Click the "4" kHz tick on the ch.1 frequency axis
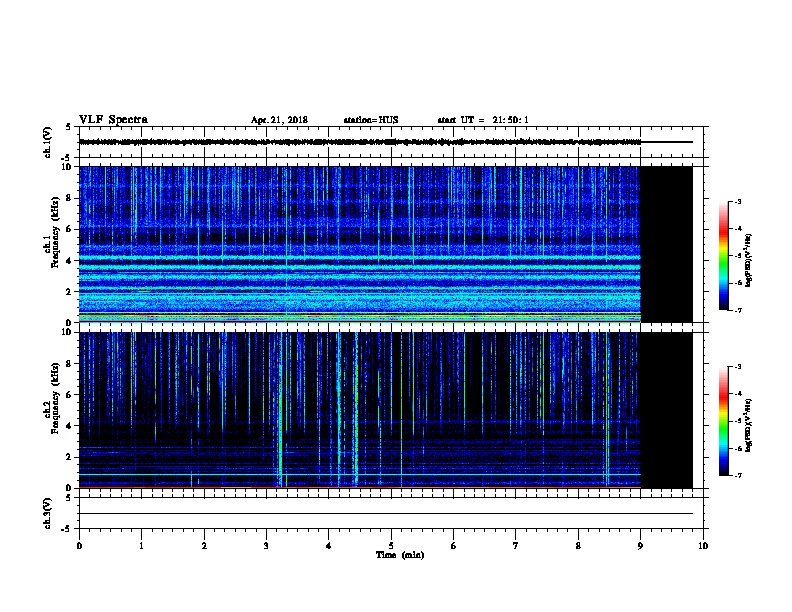 tap(69, 261)
